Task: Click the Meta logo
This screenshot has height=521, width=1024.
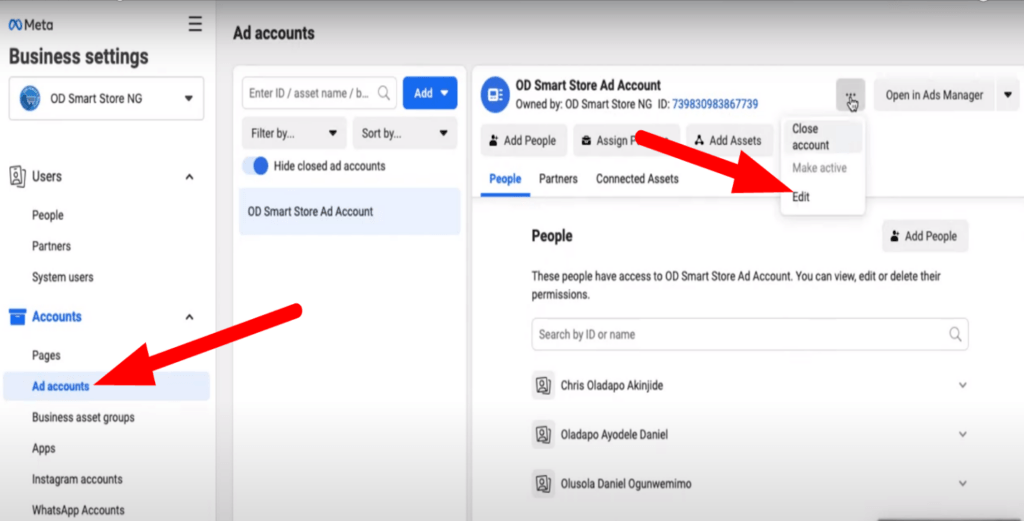Action: (x=31, y=25)
